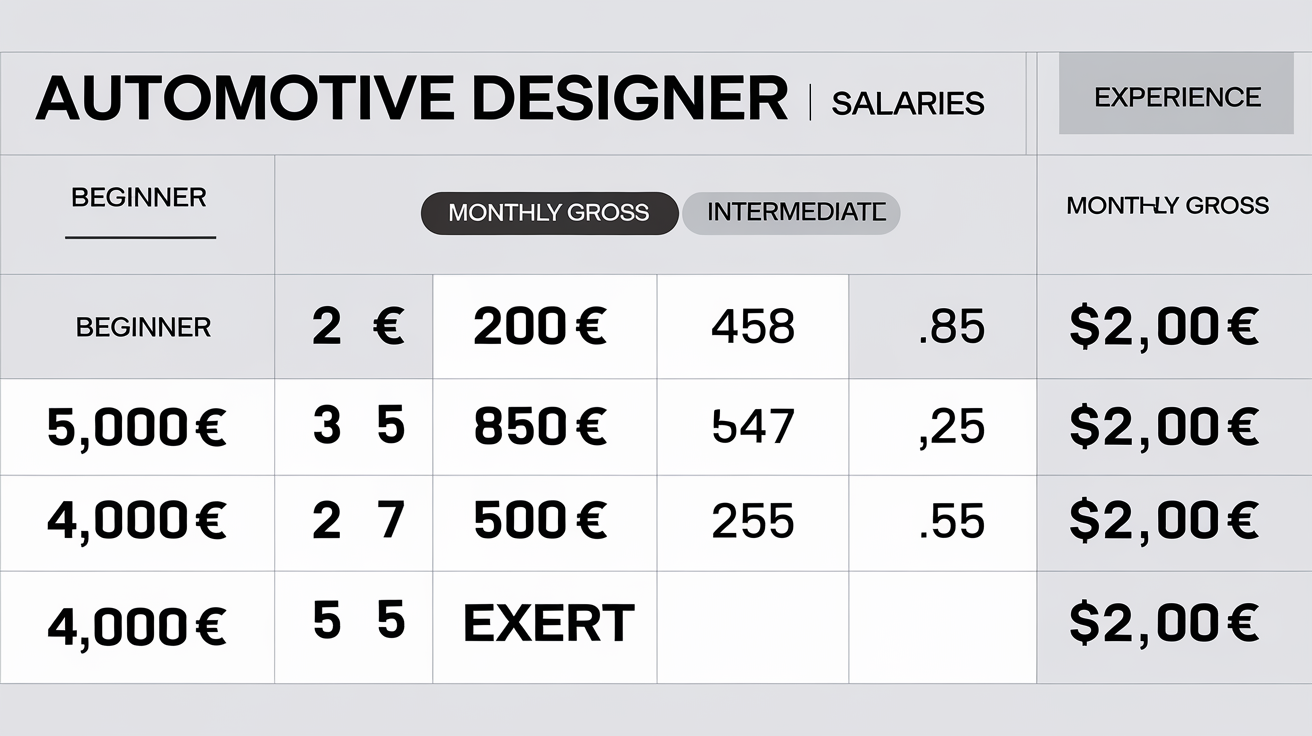Viewport: 1312px width, 736px height.
Task: Click the Monthly Gross right column header
Action: (1167, 206)
